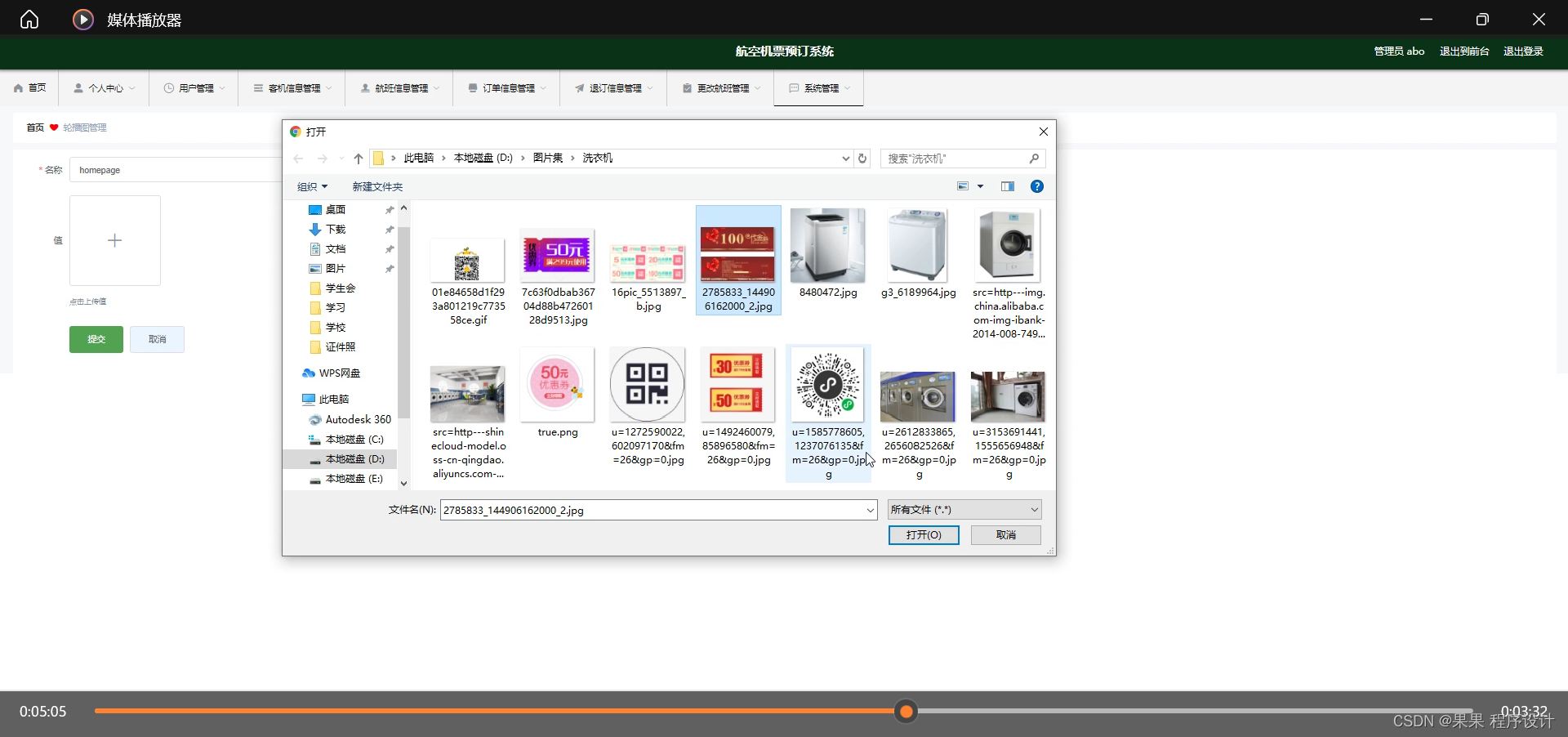
Task: Go up one folder level in dialog
Action: (x=359, y=159)
